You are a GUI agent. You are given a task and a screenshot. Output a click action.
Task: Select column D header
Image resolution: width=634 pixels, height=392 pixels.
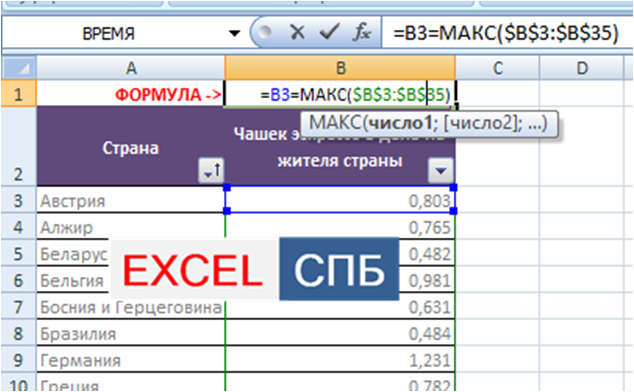pyautogui.click(x=581, y=68)
